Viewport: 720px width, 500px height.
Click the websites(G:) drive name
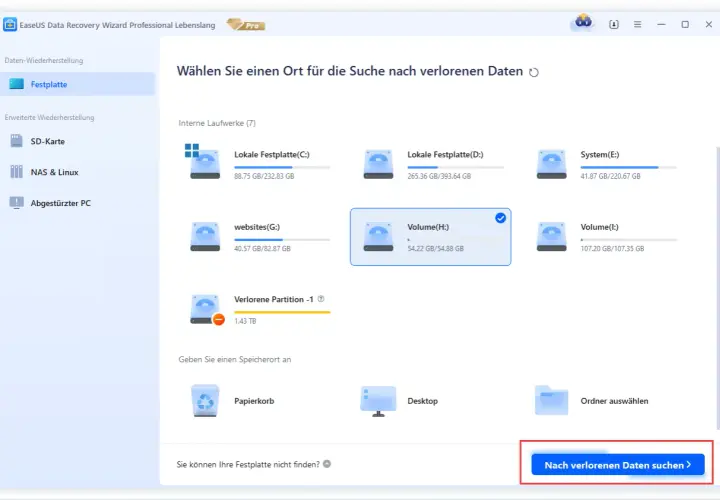pyautogui.click(x=257, y=227)
